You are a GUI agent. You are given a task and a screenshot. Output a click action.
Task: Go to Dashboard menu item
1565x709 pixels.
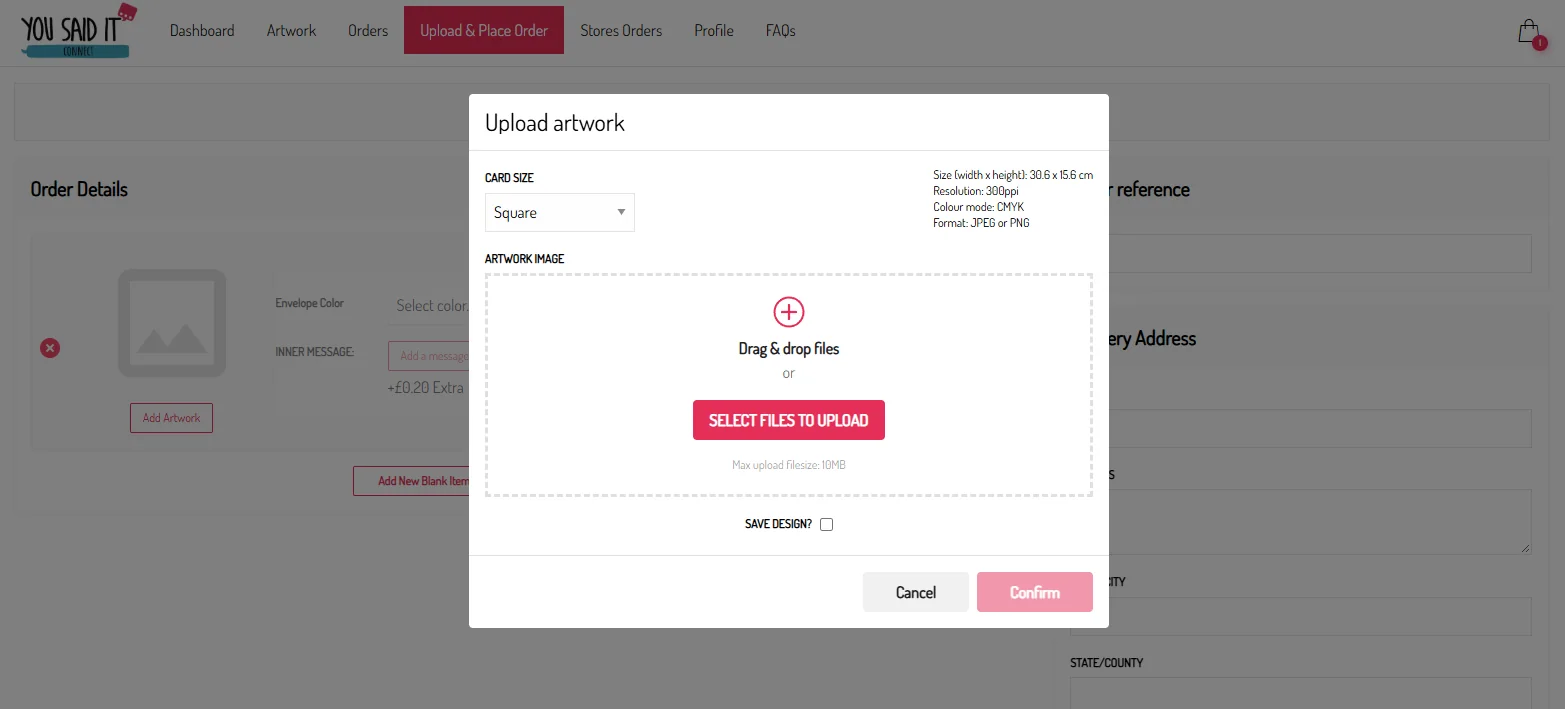pos(202,30)
